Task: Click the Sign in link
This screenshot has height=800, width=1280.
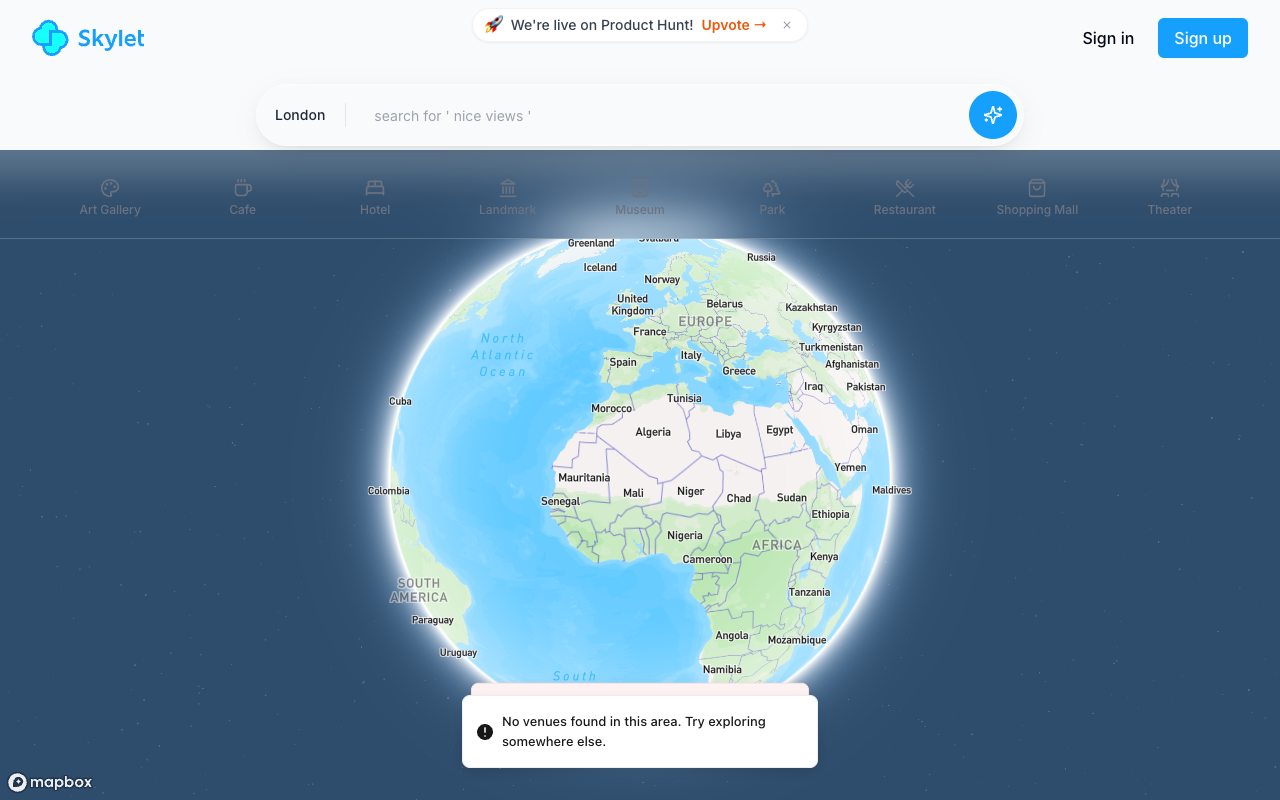Action: [x=1108, y=38]
